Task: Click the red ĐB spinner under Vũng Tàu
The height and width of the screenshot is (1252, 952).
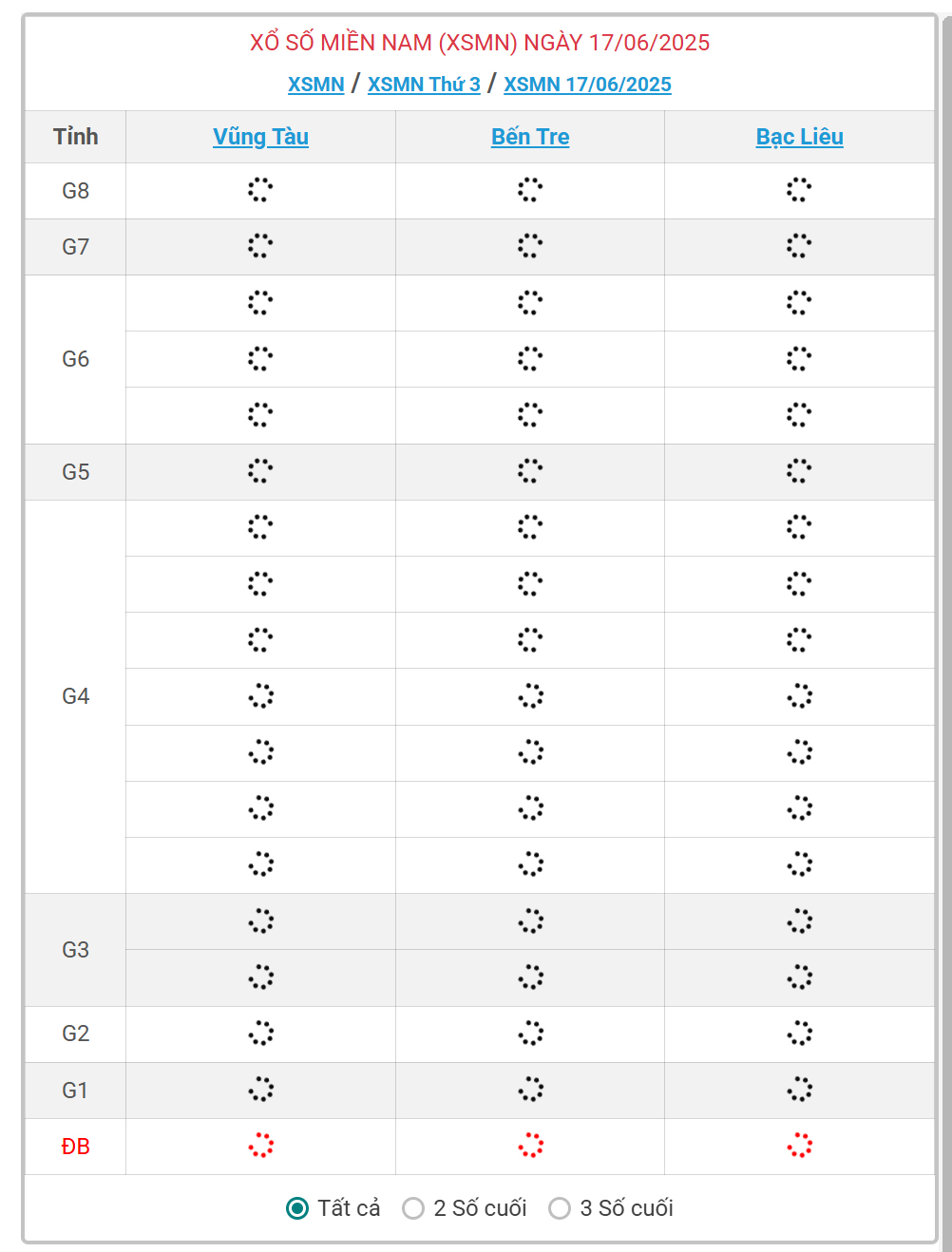Action: pyautogui.click(x=260, y=1146)
